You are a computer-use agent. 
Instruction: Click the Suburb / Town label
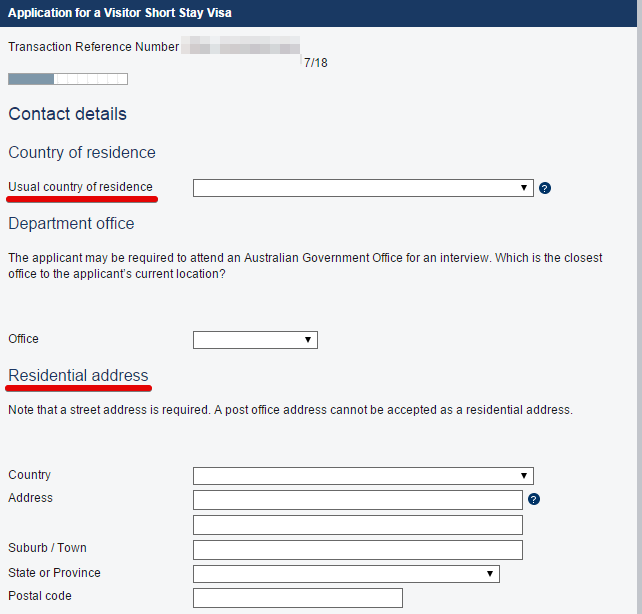click(47, 548)
